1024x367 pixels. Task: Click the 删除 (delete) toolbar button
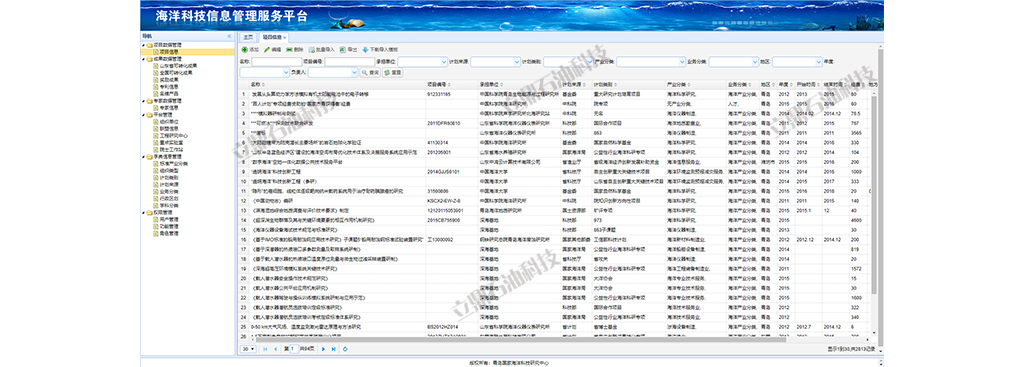click(295, 50)
